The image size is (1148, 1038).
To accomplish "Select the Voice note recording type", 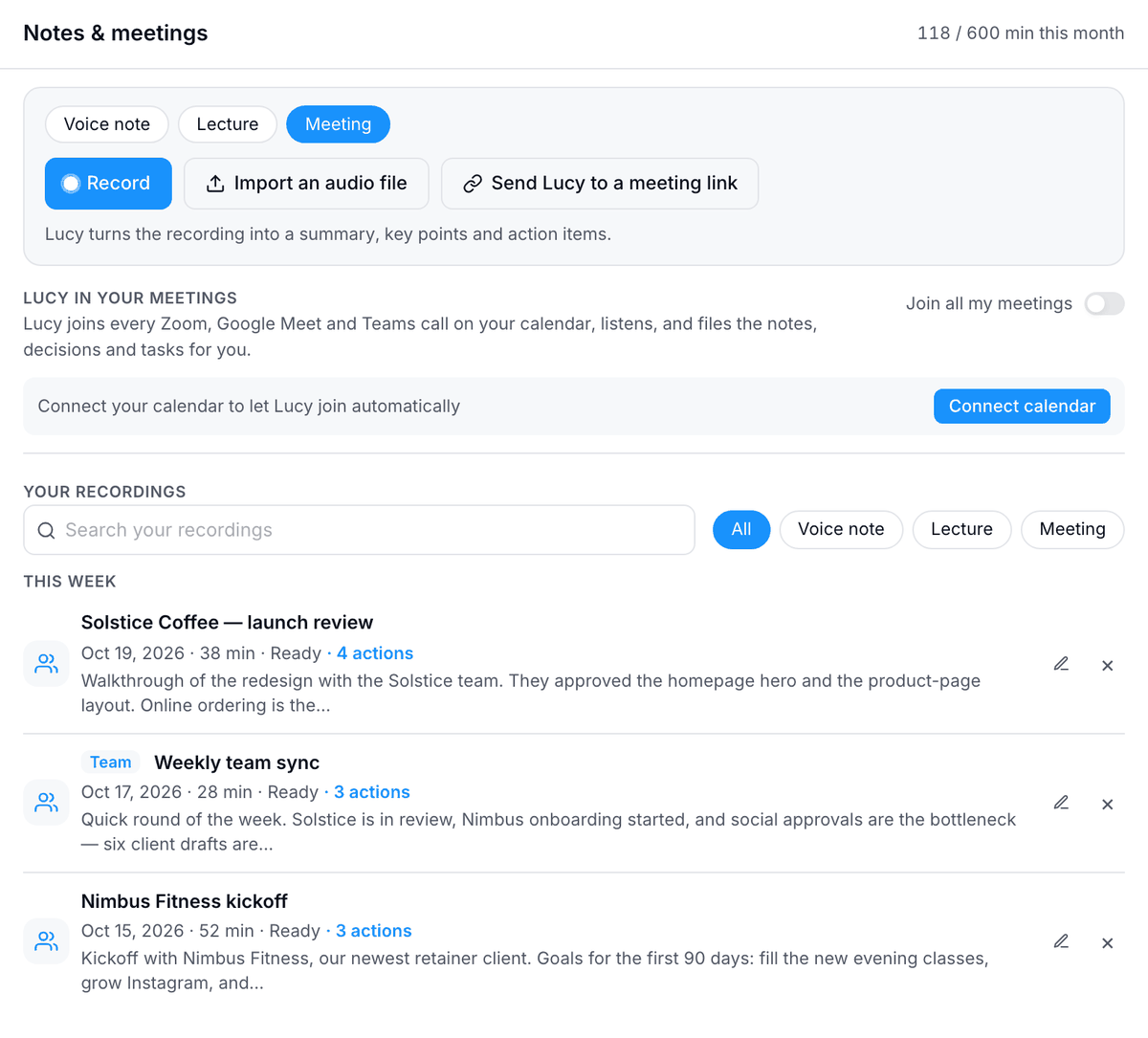I will pos(107,124).
